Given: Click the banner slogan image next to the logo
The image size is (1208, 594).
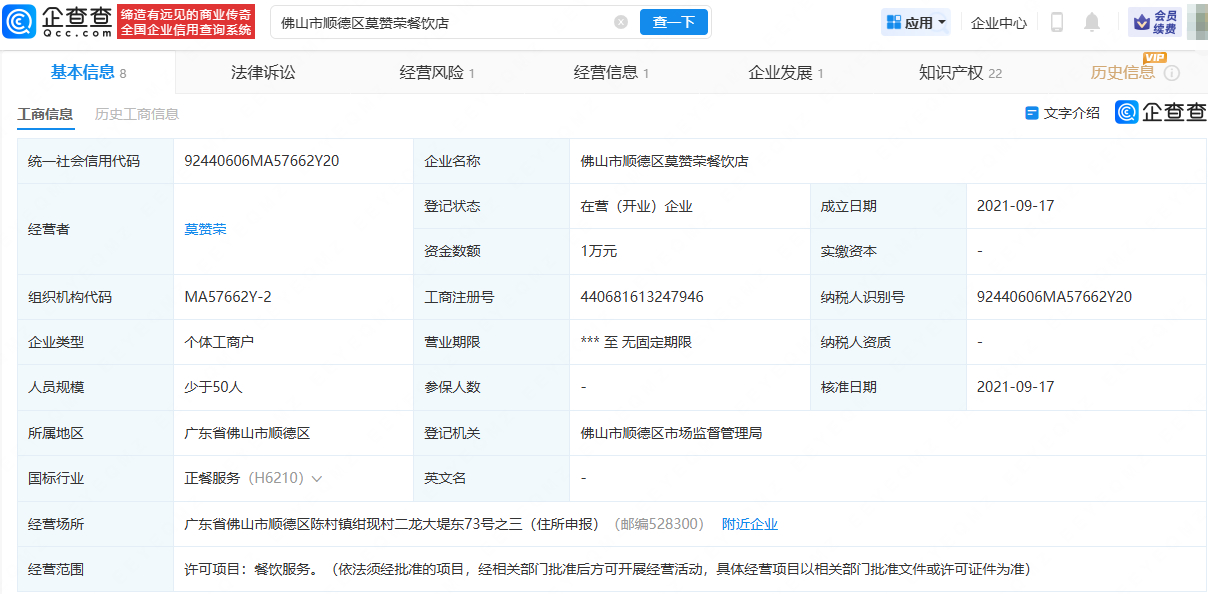Looking at the screenshot, I should pyautogui.click(x=186, y=21).
